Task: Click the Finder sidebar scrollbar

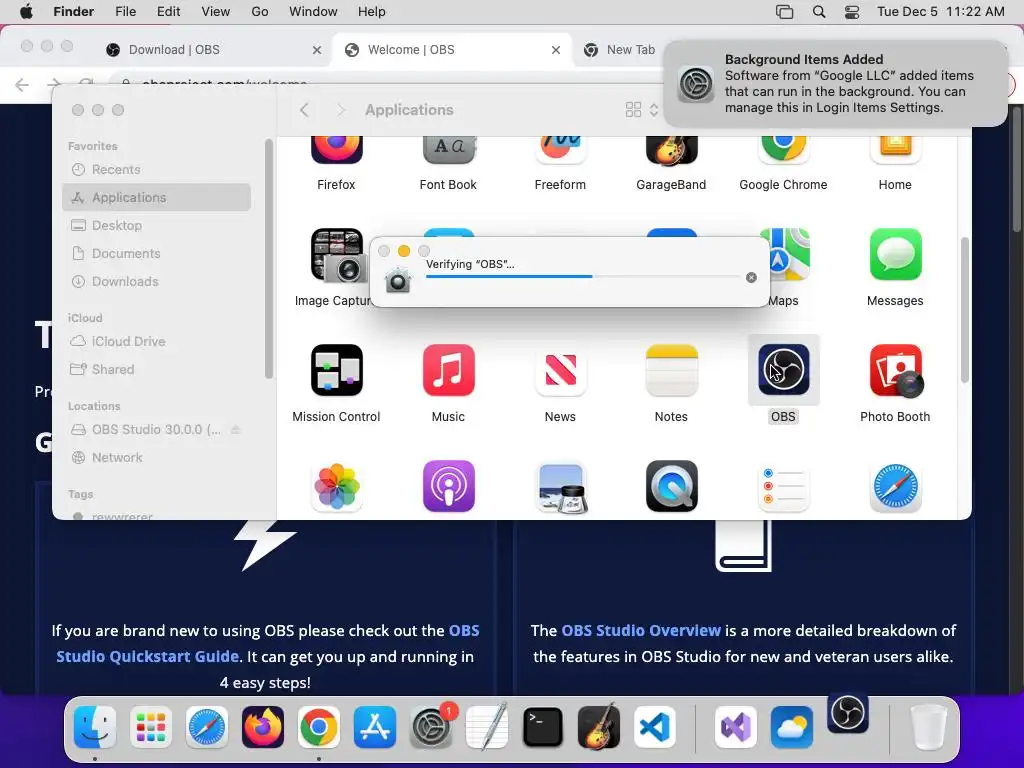Action: pyautogui.click(x=268, y=258)
